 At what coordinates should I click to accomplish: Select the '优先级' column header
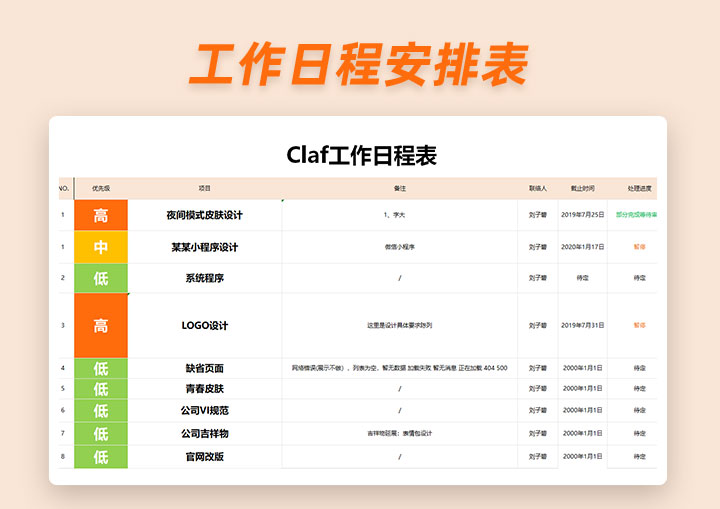(101, 188)
